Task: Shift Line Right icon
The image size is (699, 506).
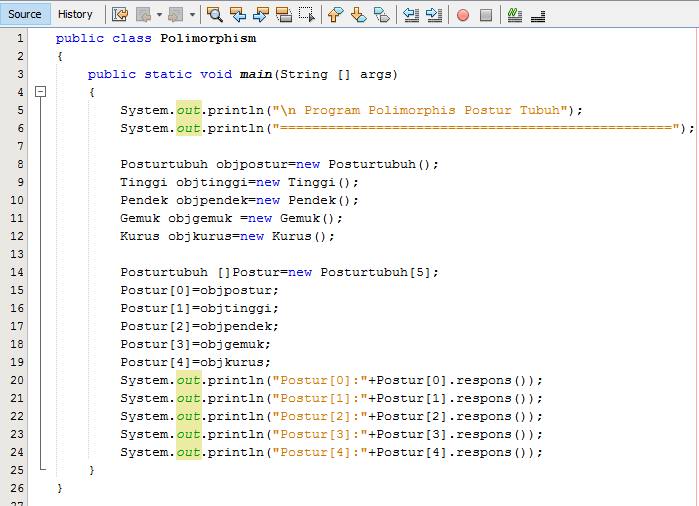Action: [x=434, y=15]
